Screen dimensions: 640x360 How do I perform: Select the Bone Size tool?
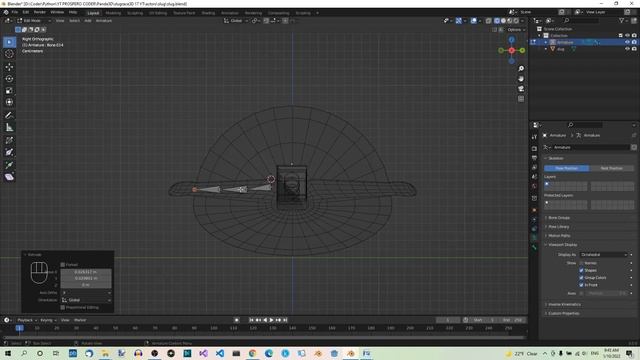point(9,152)
